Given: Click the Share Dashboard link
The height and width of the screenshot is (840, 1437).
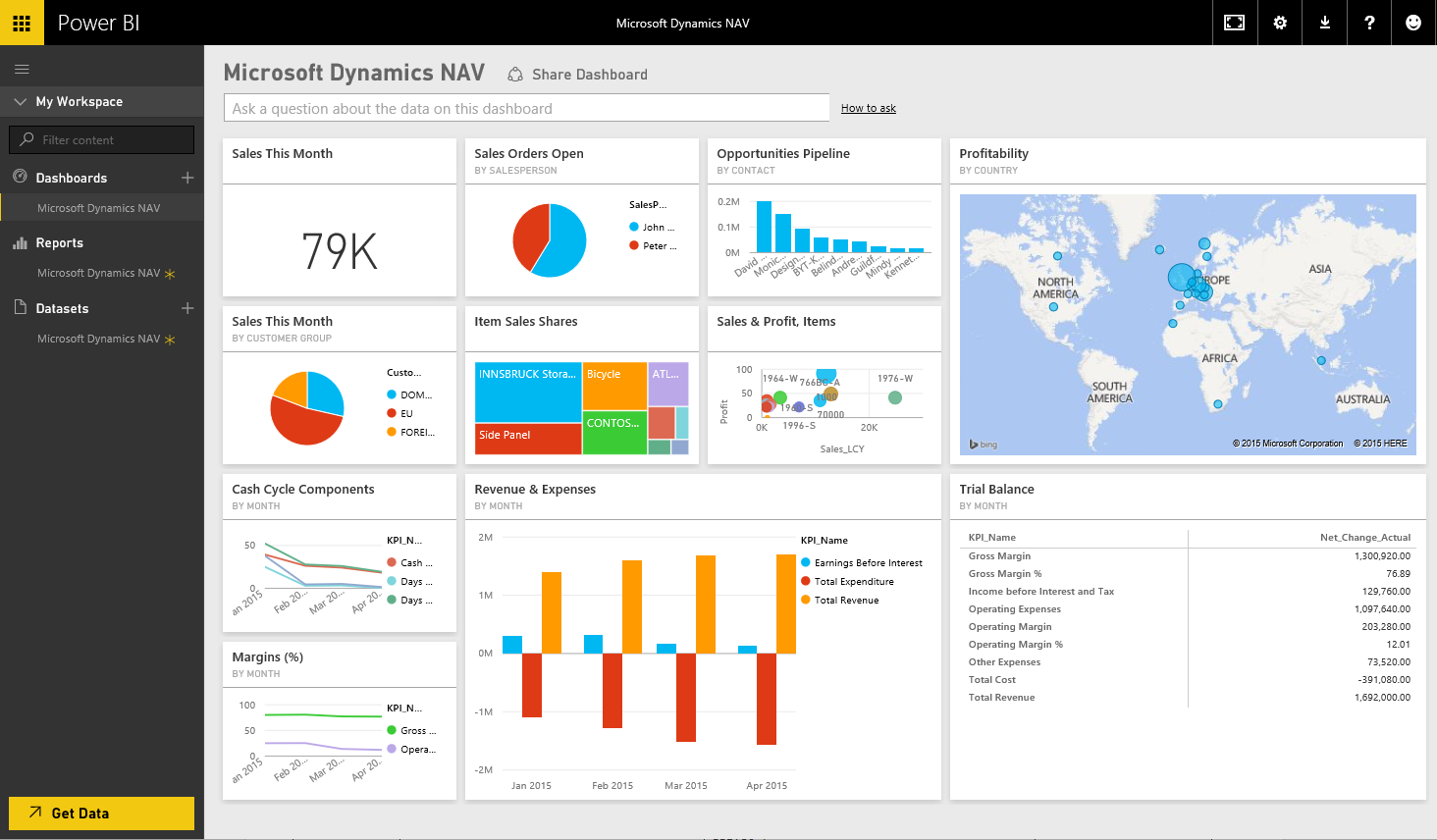Looking at the screenshot, I should point(589,74).
